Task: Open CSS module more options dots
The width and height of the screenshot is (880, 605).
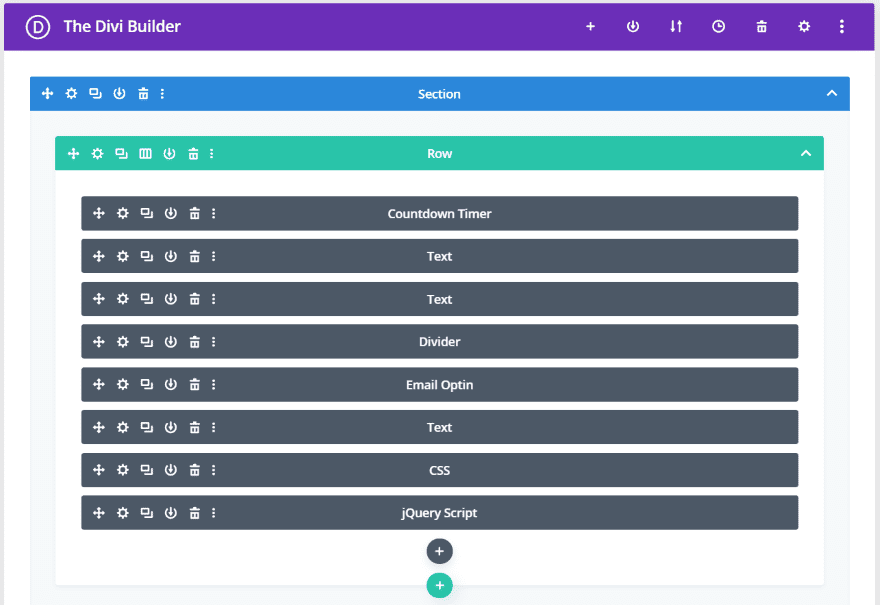Action: click(x=213, y=470)
